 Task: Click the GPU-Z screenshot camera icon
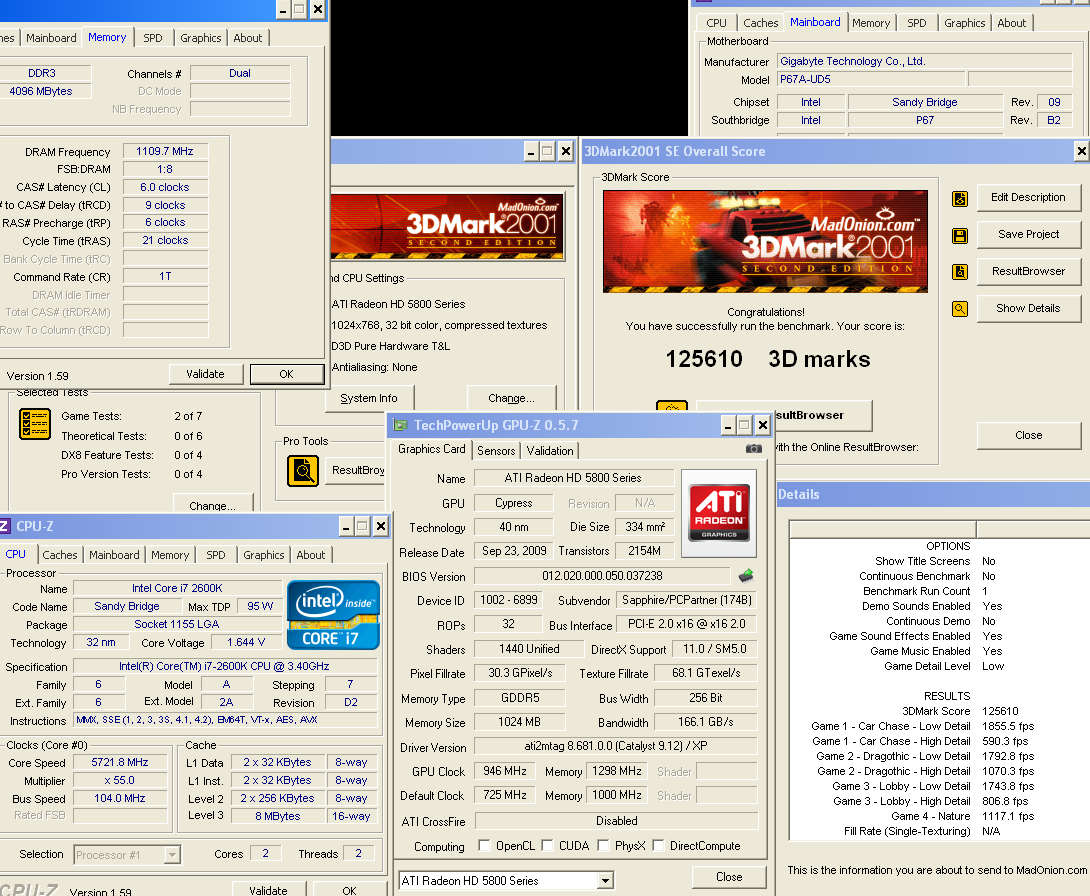pos(754,449)
